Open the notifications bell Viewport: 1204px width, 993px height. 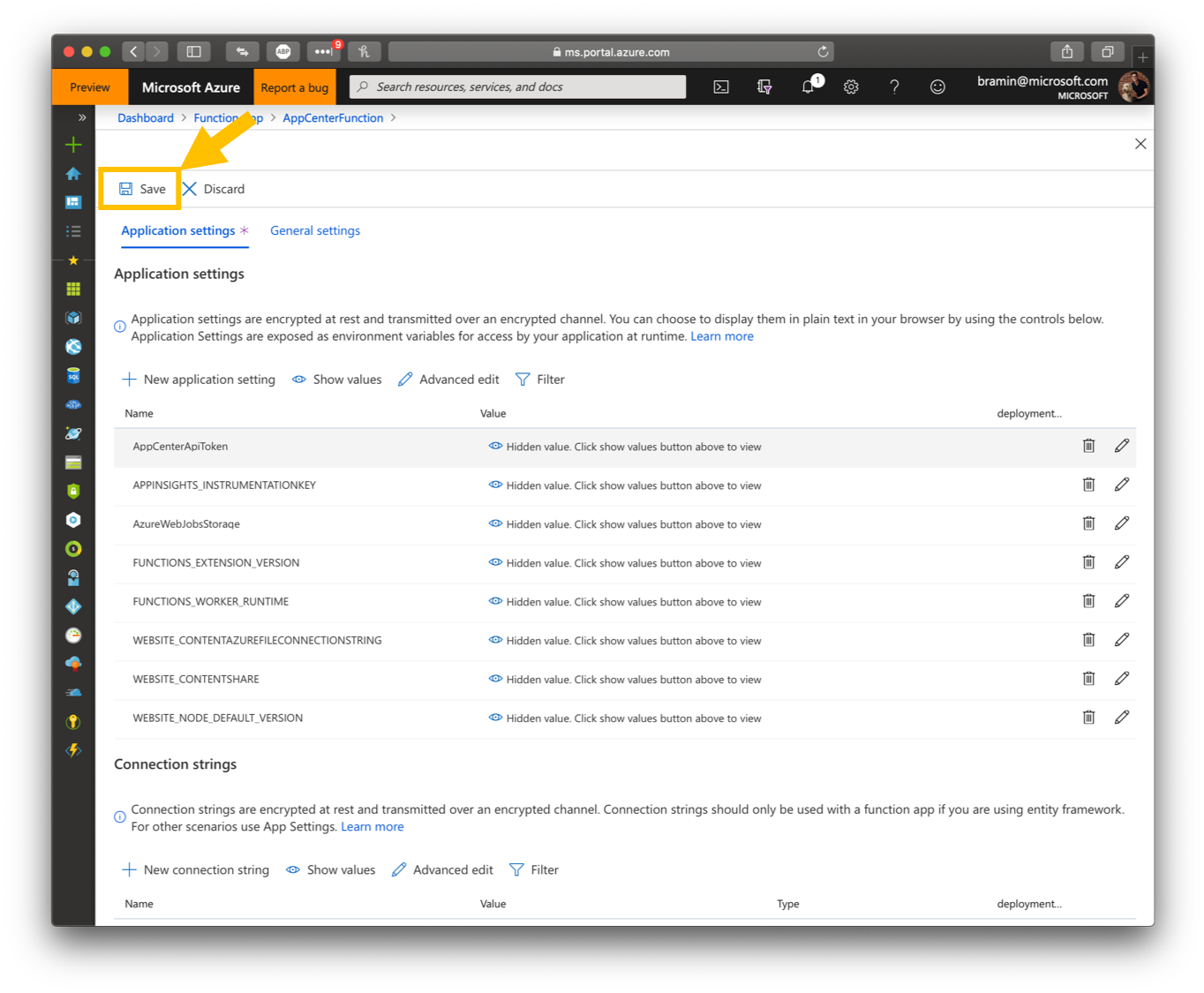point(808,87)
